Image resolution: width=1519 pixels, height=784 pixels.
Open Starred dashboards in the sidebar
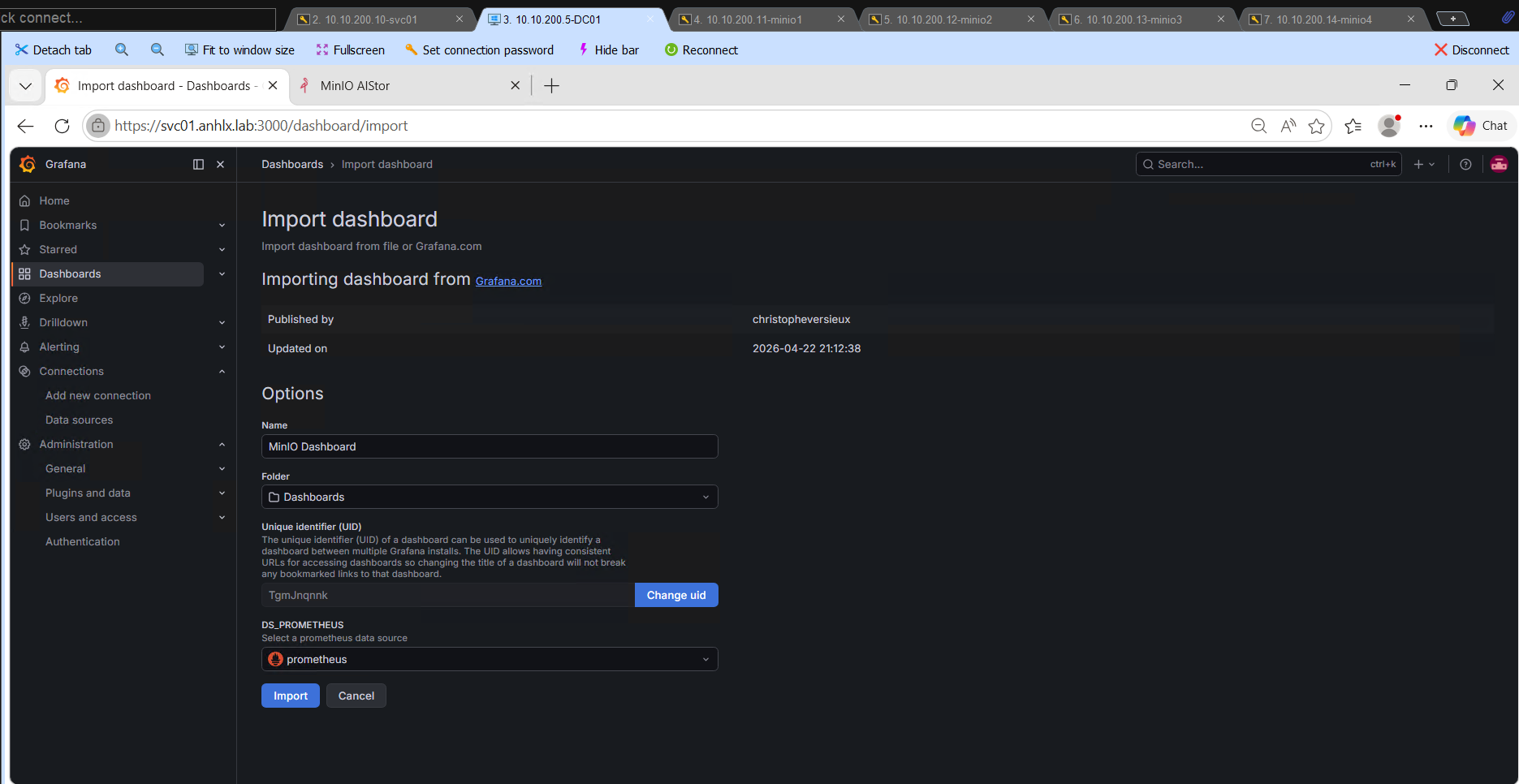[x=58, y=249]
